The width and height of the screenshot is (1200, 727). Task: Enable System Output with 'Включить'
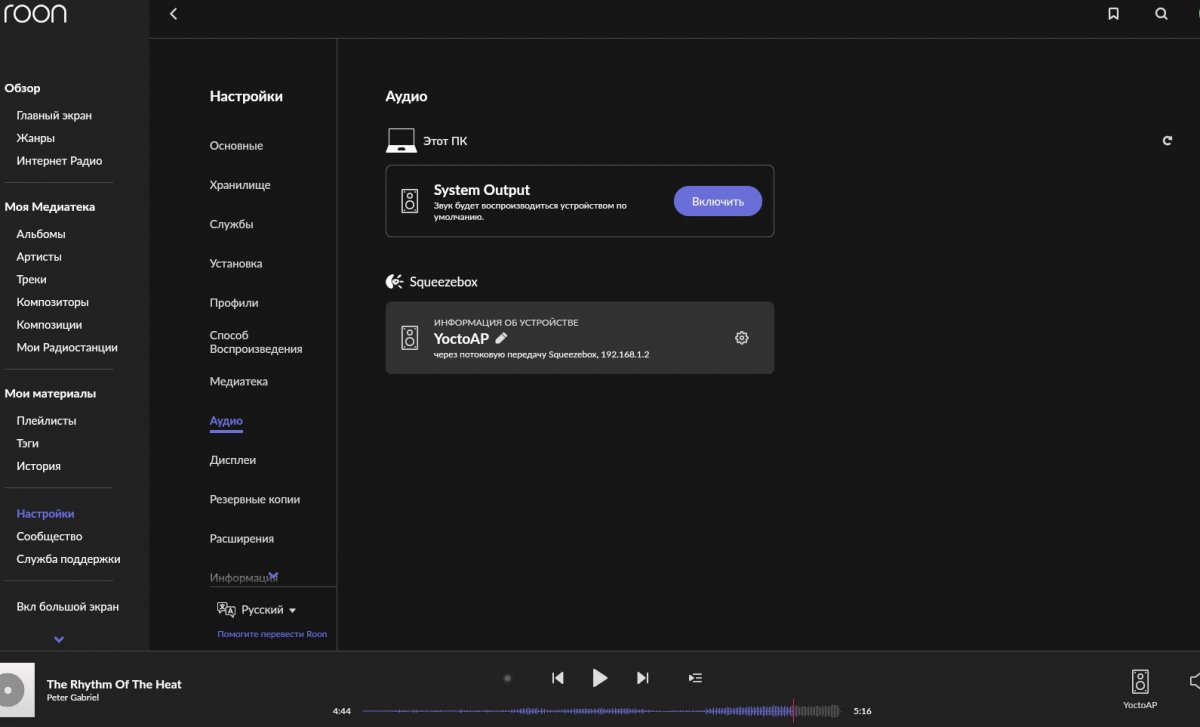click(718, 201)
